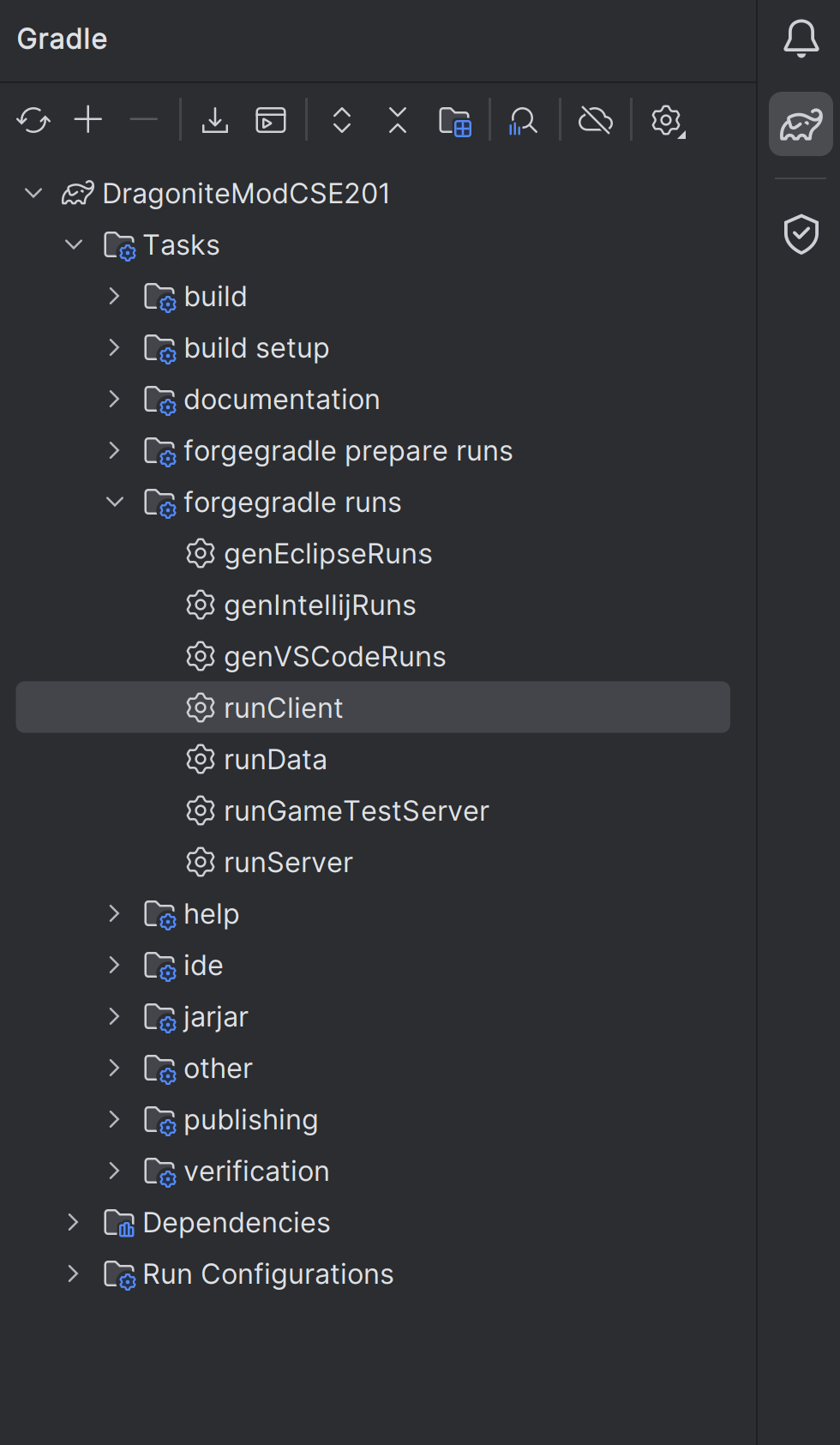Collapse the forgegradle runs folder
Image resolution: width=840 pixels, height=1445 pixels.
[115, 503]
